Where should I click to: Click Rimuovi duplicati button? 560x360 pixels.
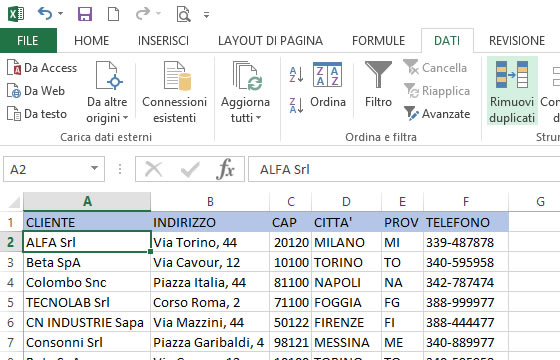coord(512,91)
